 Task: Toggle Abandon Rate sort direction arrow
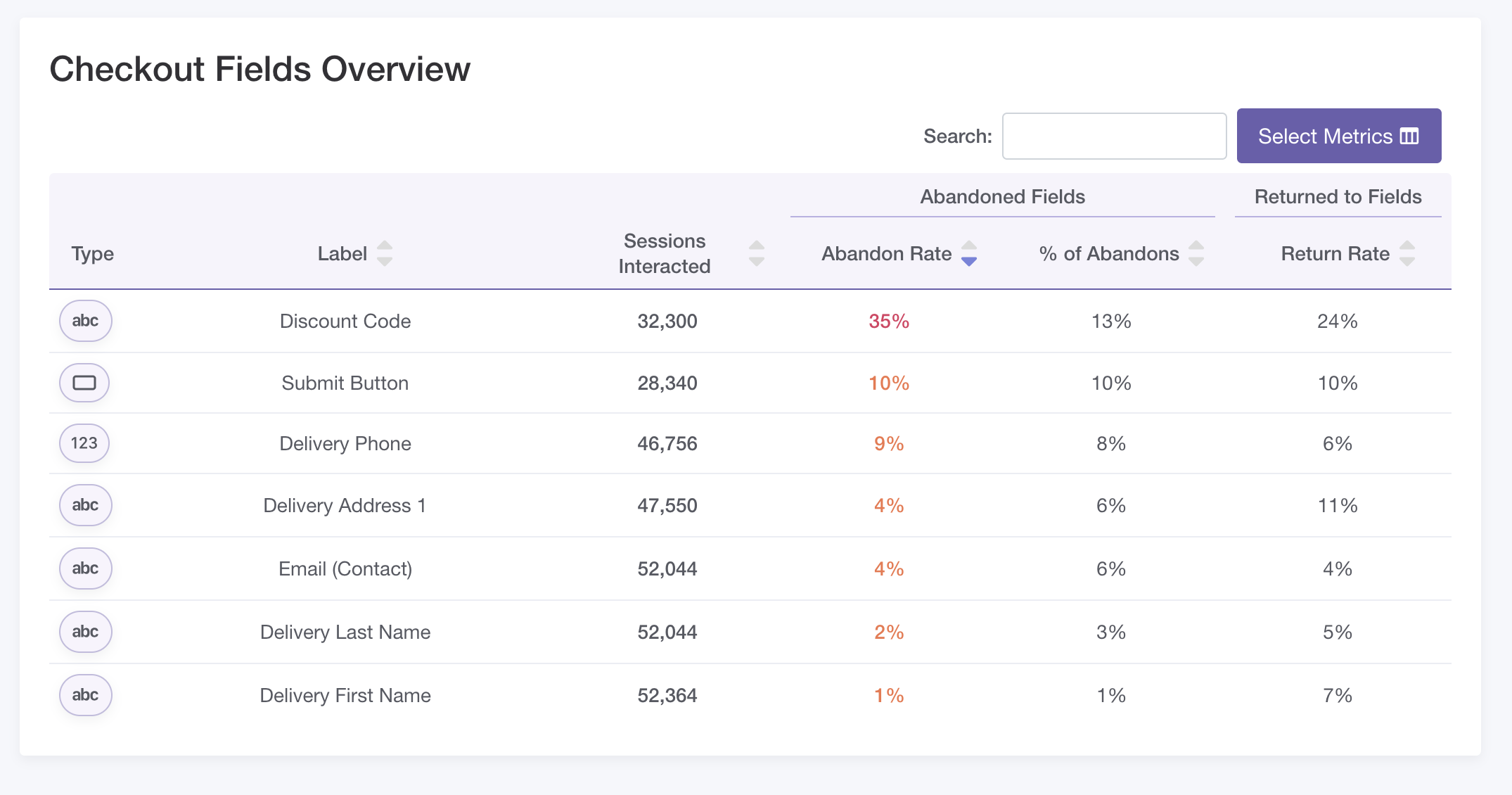tap(968, 253)
